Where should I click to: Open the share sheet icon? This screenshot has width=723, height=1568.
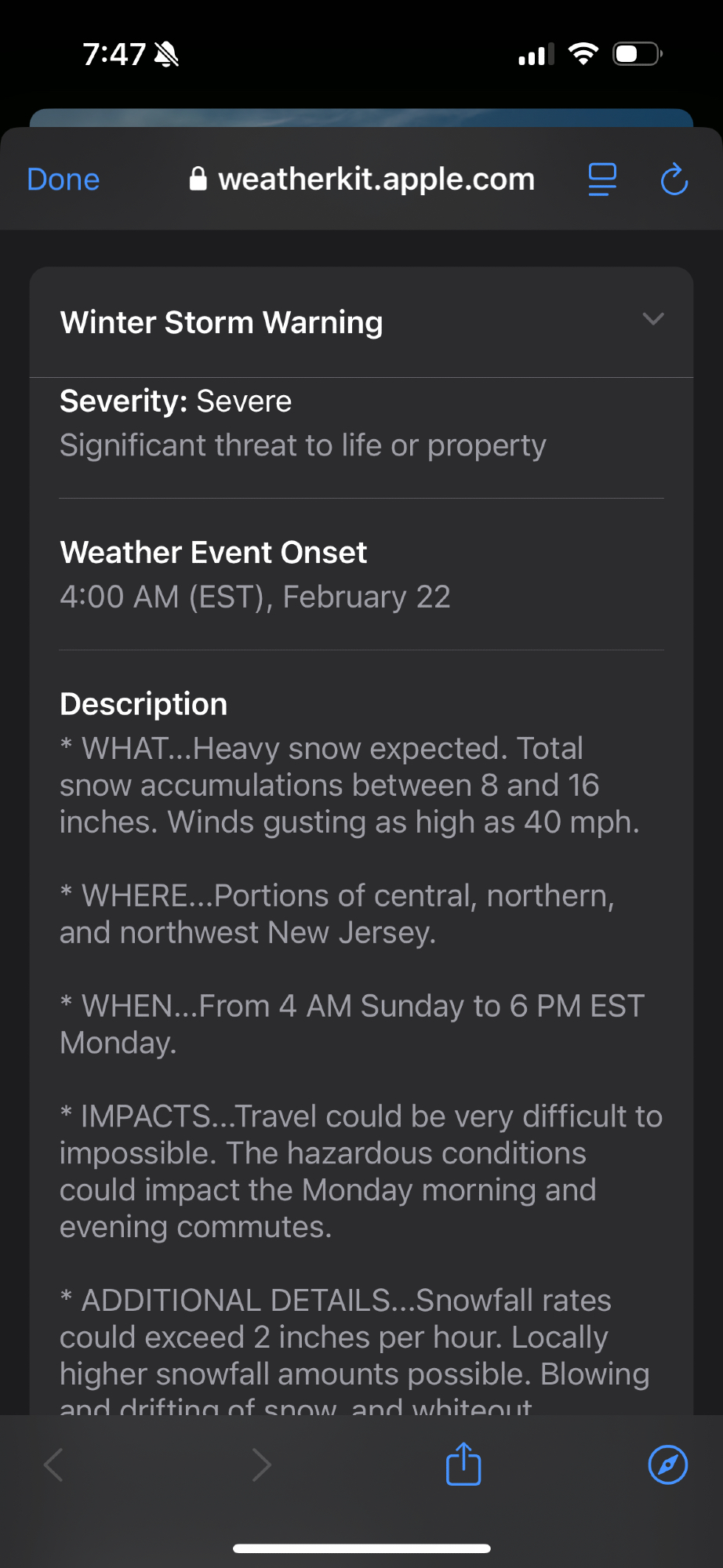coord(463,1464)
